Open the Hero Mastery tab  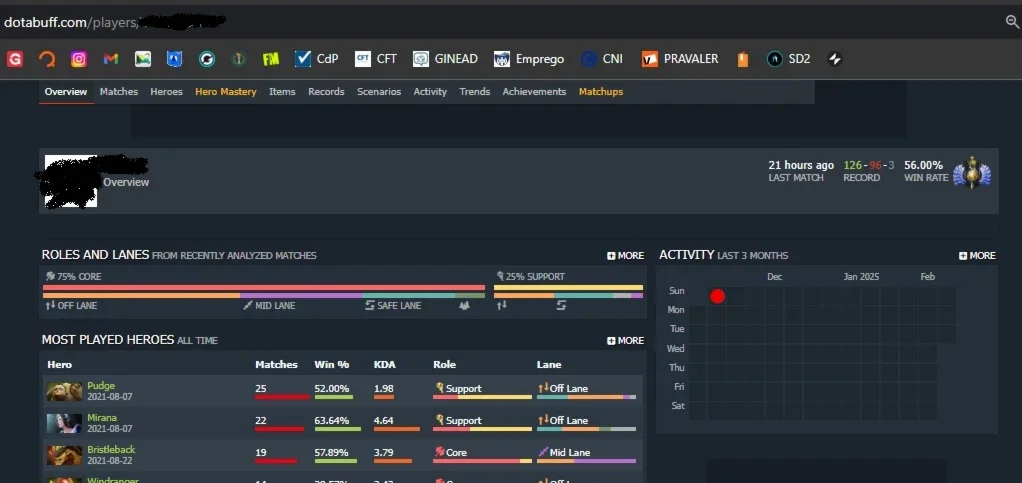click(x=226, y=92)
